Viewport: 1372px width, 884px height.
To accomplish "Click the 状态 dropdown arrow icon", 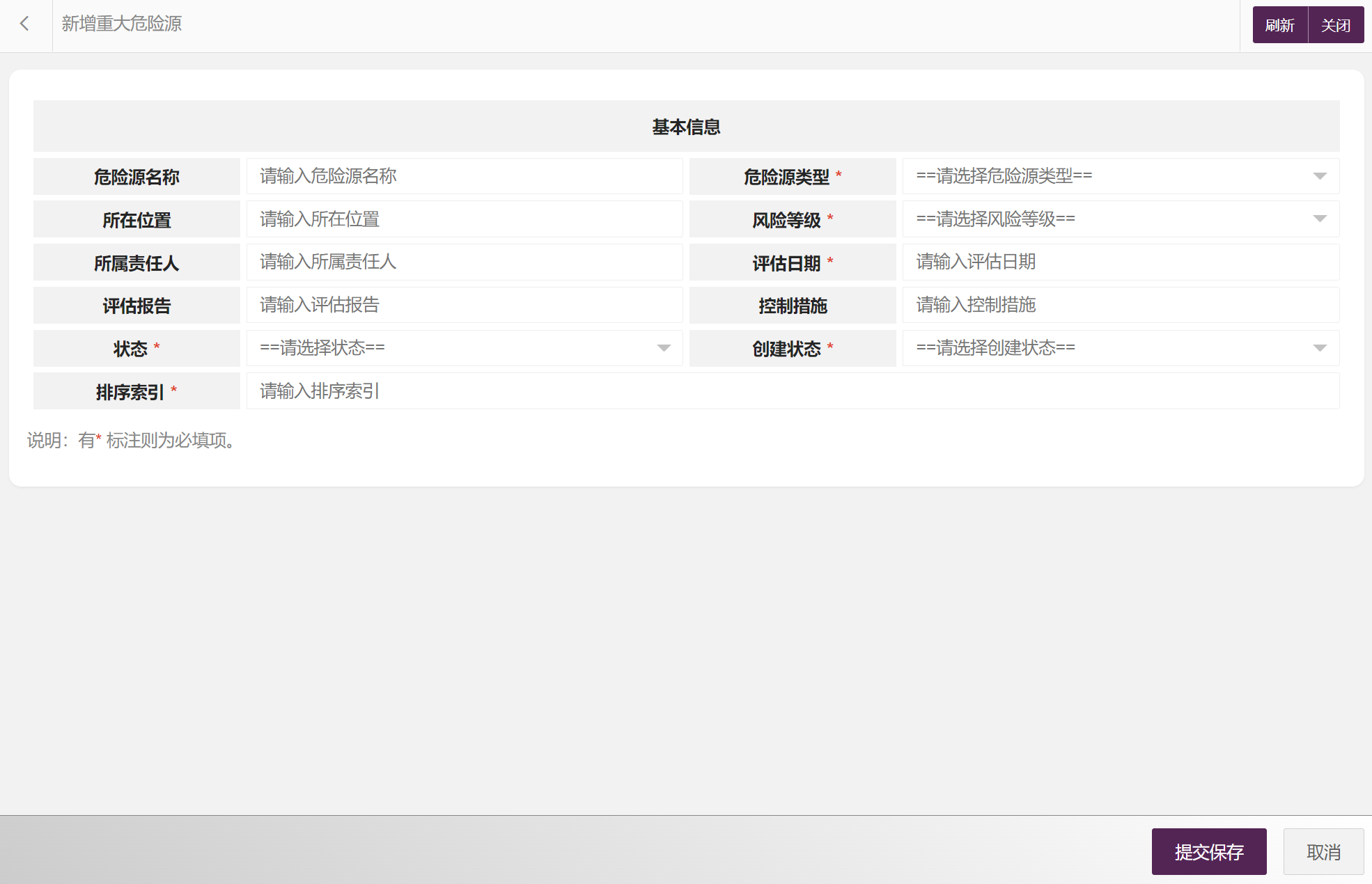I will [663, 348].
